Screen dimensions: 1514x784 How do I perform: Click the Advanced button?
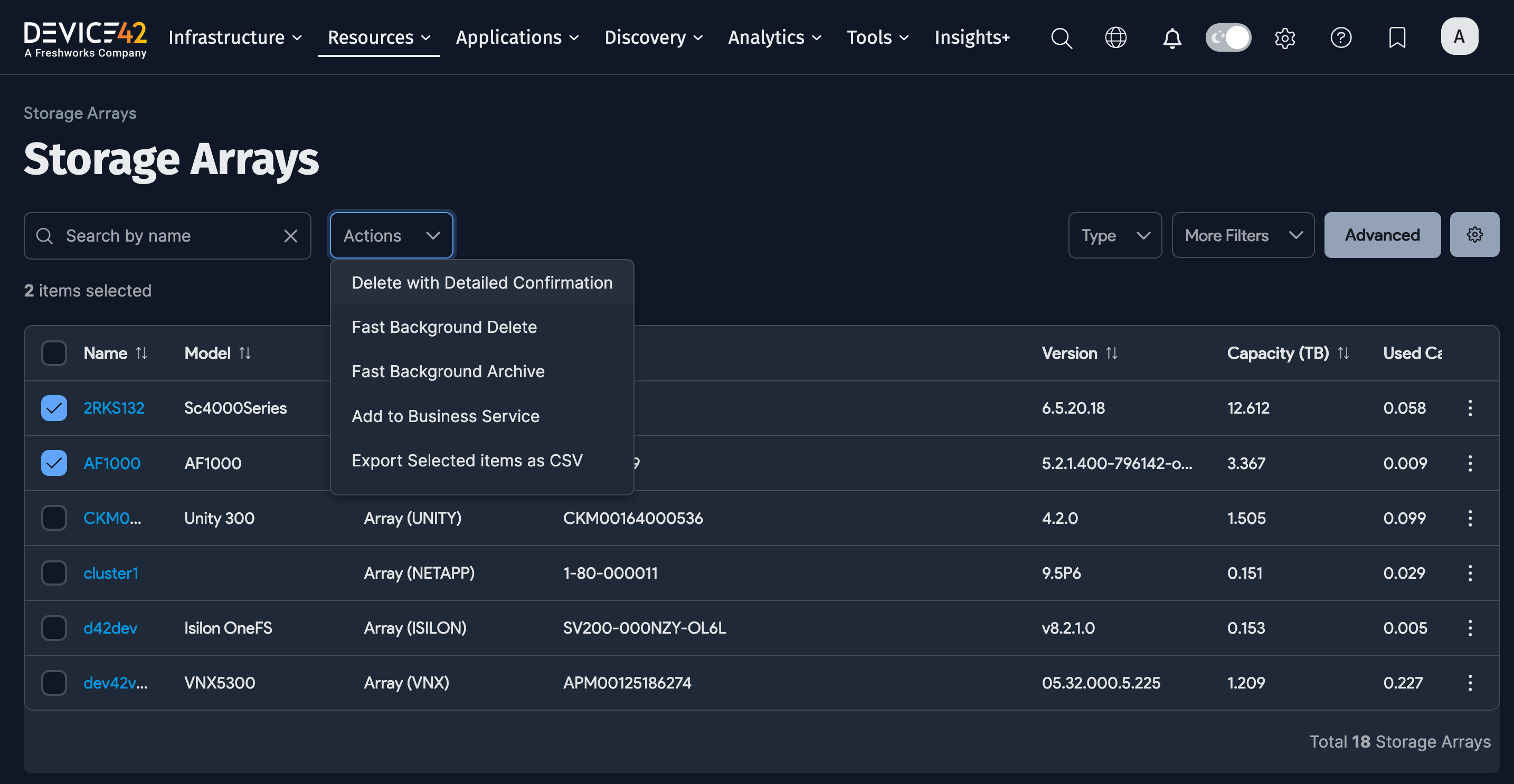pyautogui.click(x=1381, y=235)
